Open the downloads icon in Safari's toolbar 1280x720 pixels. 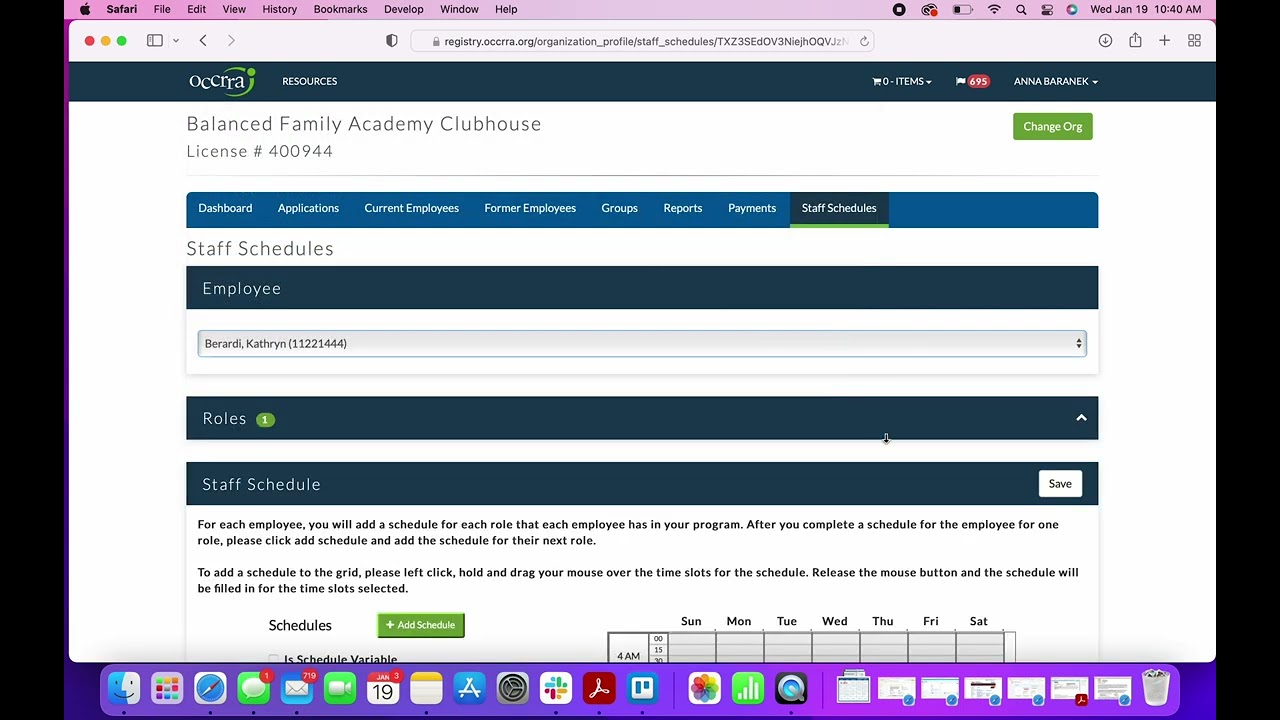coord(1105,40)
